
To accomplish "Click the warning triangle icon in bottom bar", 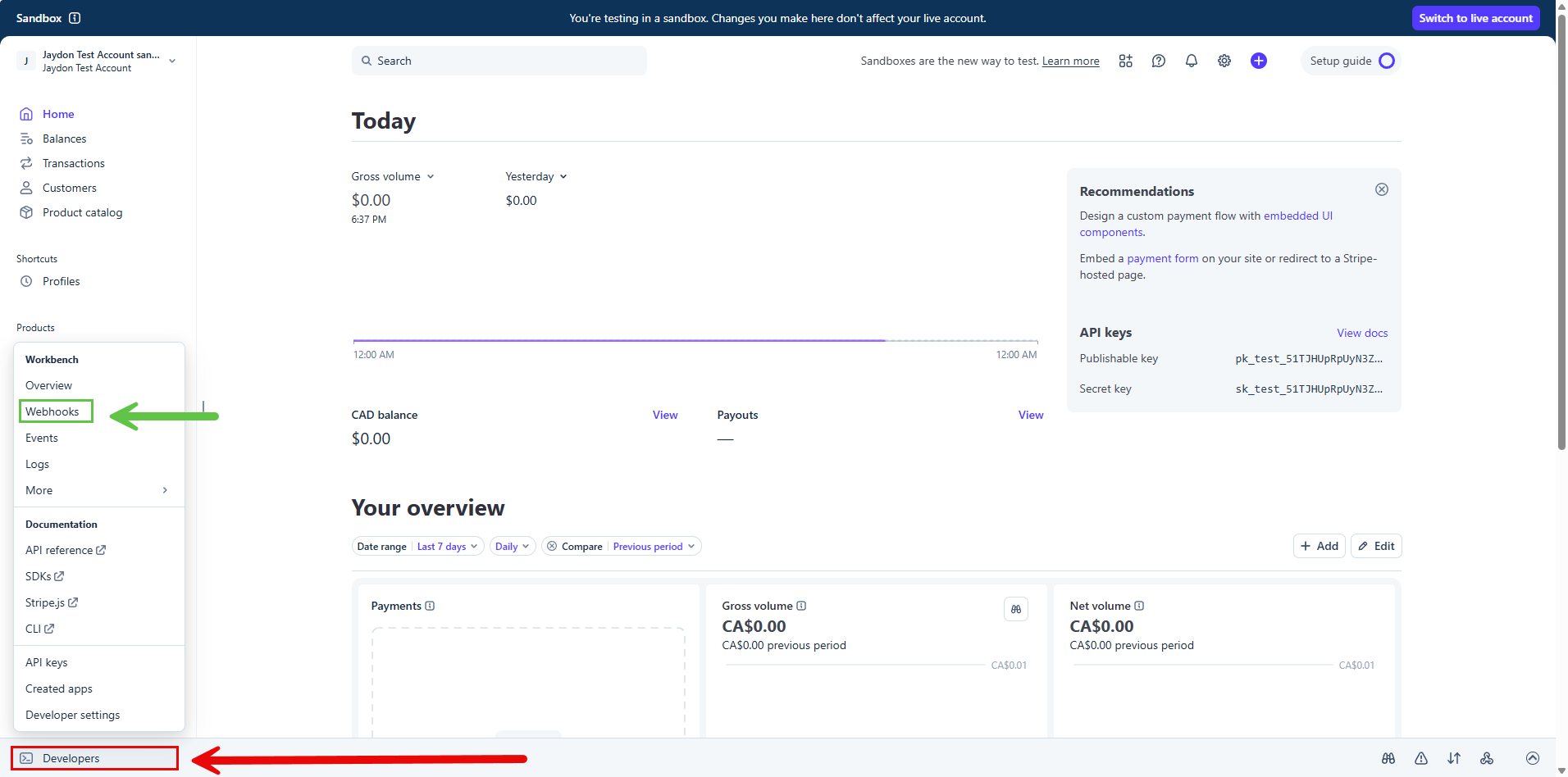I will (1420, 758).
